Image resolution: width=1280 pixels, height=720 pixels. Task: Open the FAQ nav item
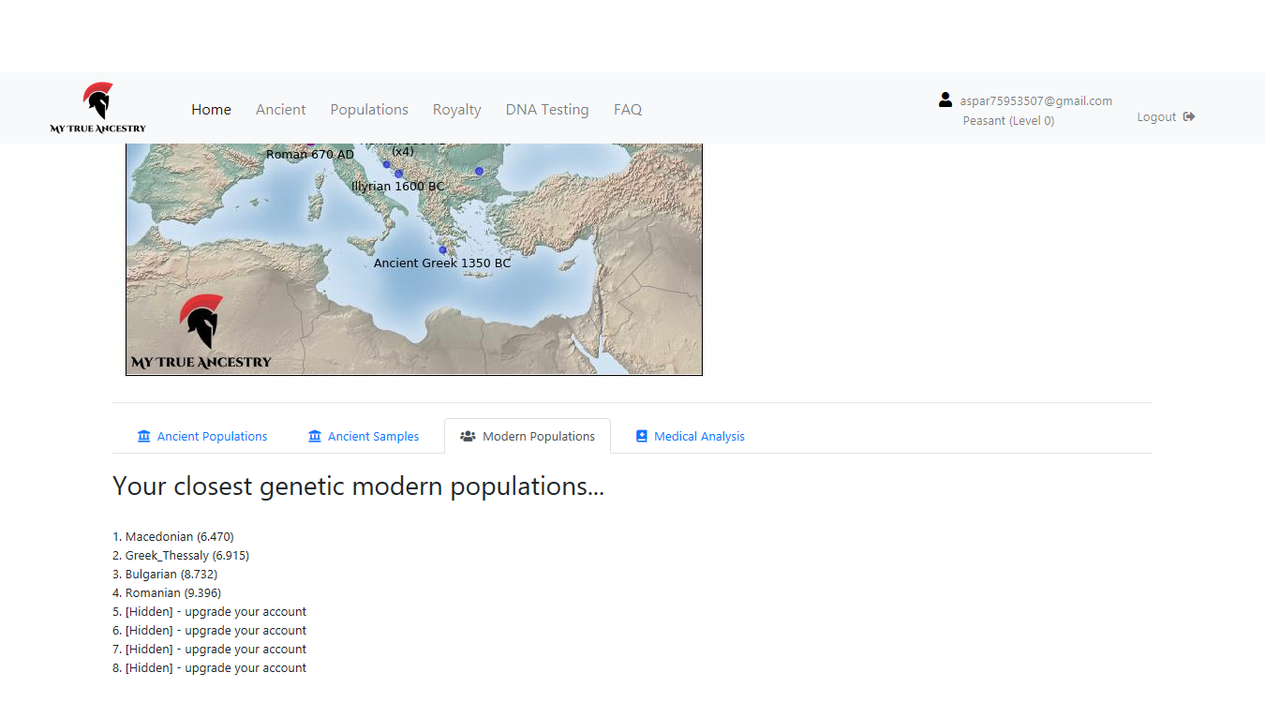point(628,109)
